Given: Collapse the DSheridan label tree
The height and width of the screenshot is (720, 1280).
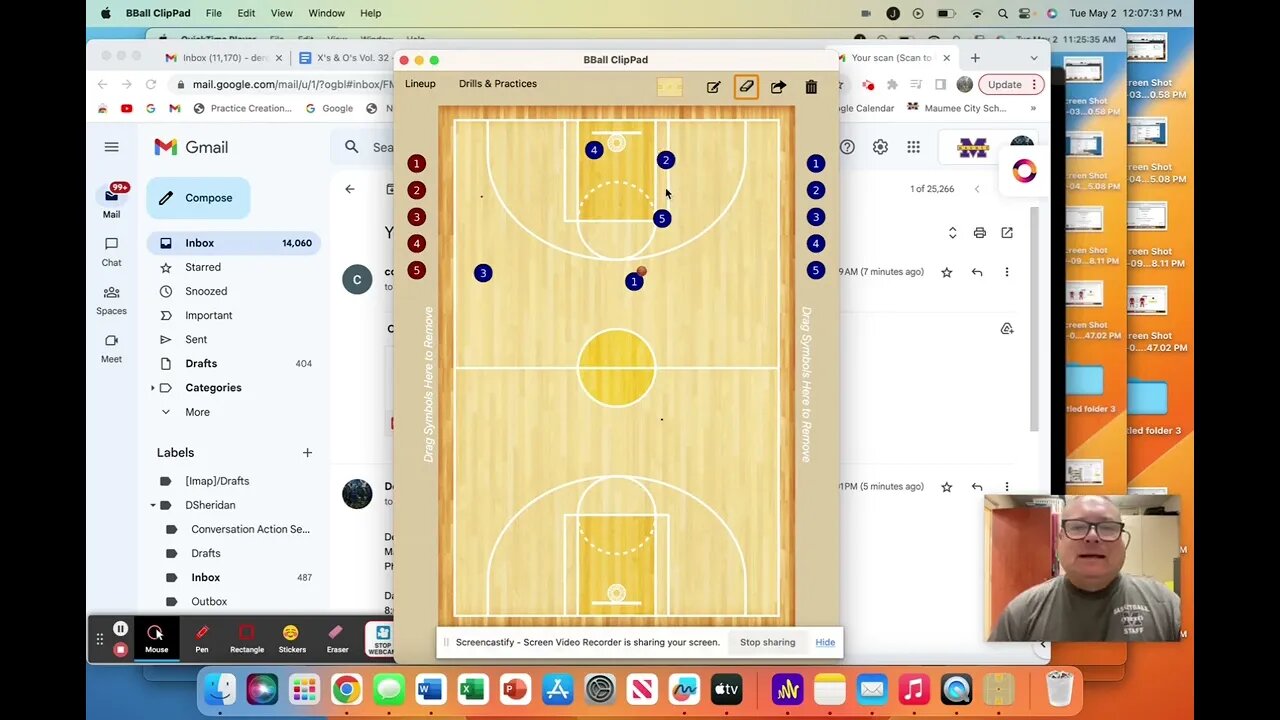Looking at the screenshot, I should [x=153, y=505].
